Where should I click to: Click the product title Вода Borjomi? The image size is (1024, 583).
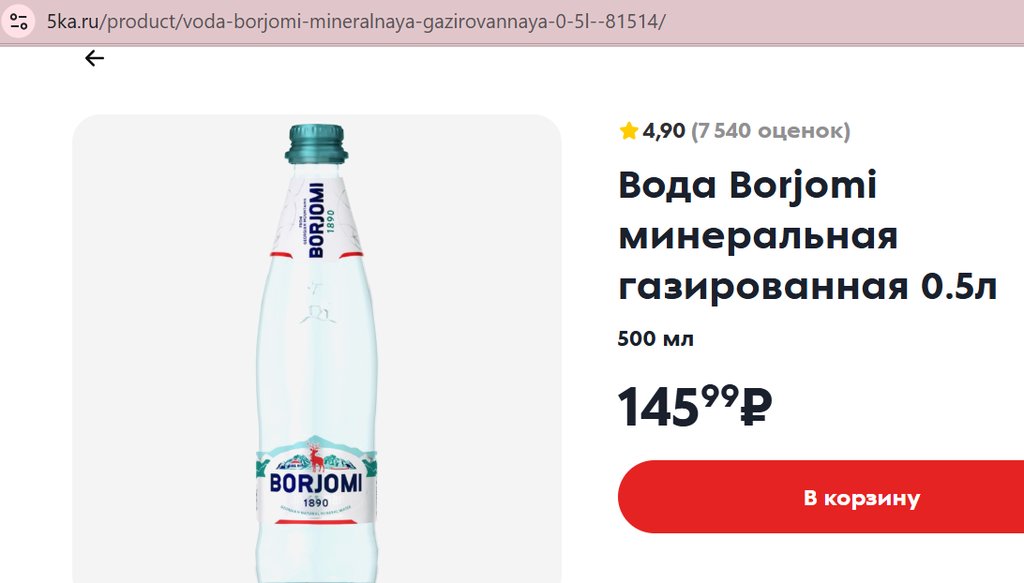pyautogui.click(x=747, y=186)
